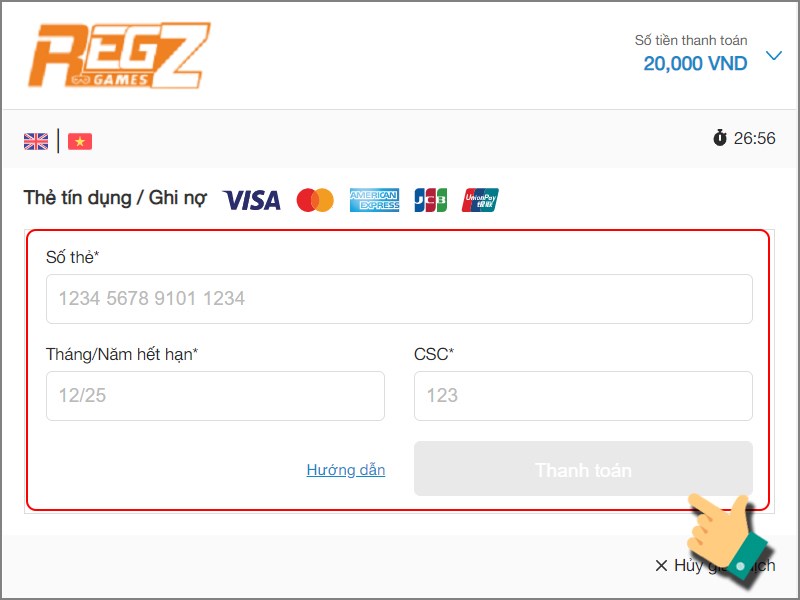Click the American Express logo

coord(374,200)
